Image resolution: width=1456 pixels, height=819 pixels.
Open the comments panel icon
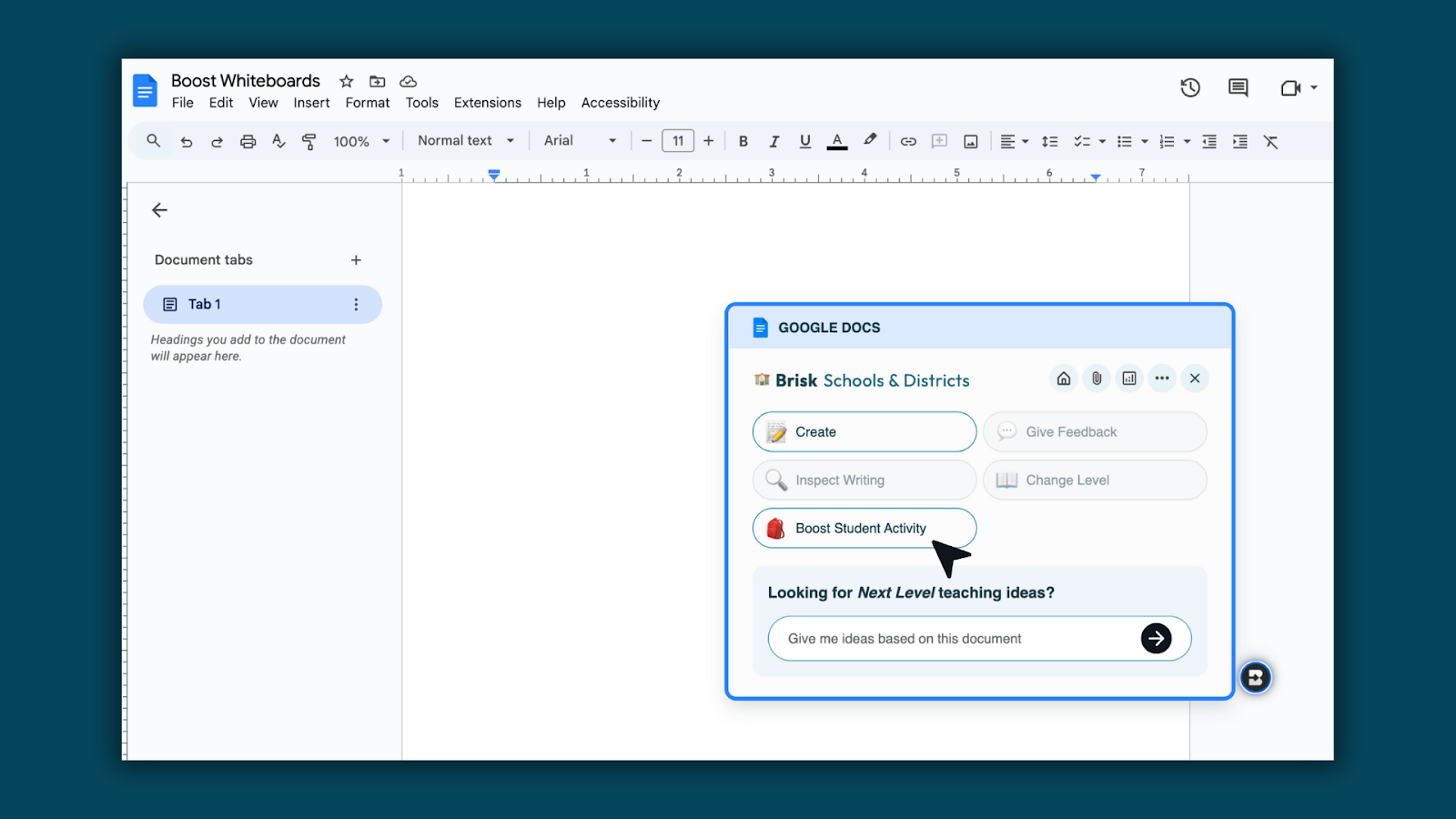(1238, 87)
